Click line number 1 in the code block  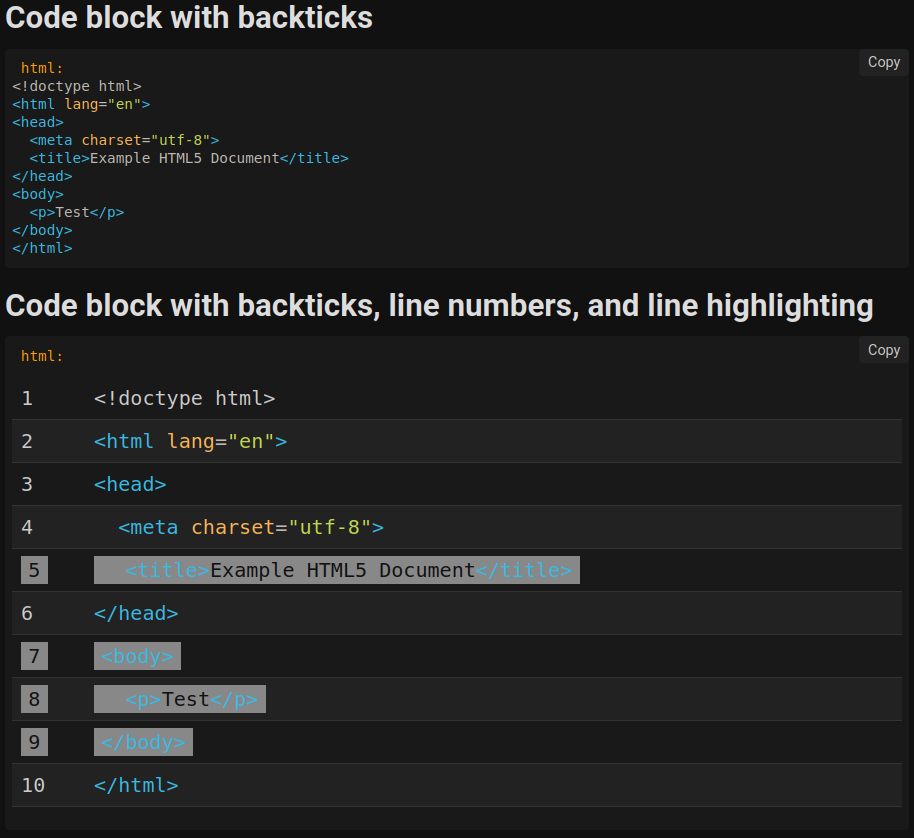pyautogui.click(x=27, y=398)
